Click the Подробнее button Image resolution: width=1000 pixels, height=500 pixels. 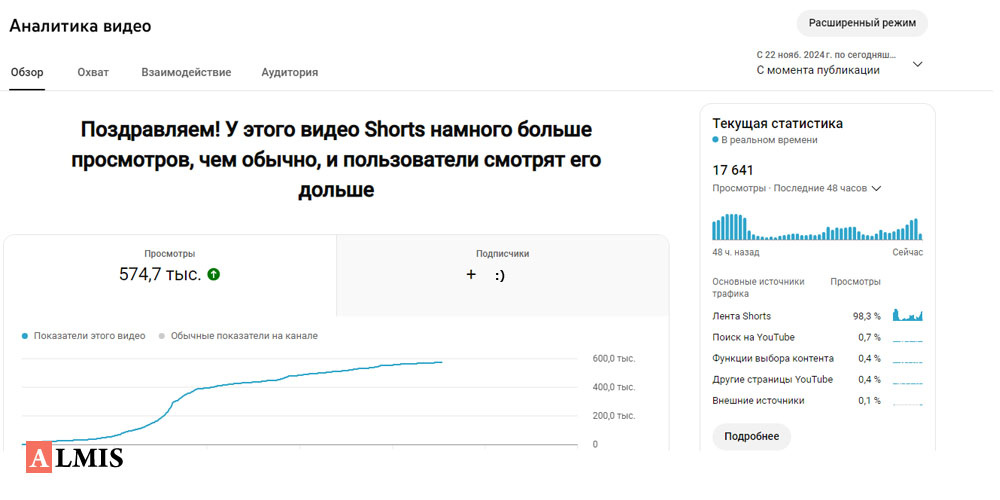[x=751, y=436]
